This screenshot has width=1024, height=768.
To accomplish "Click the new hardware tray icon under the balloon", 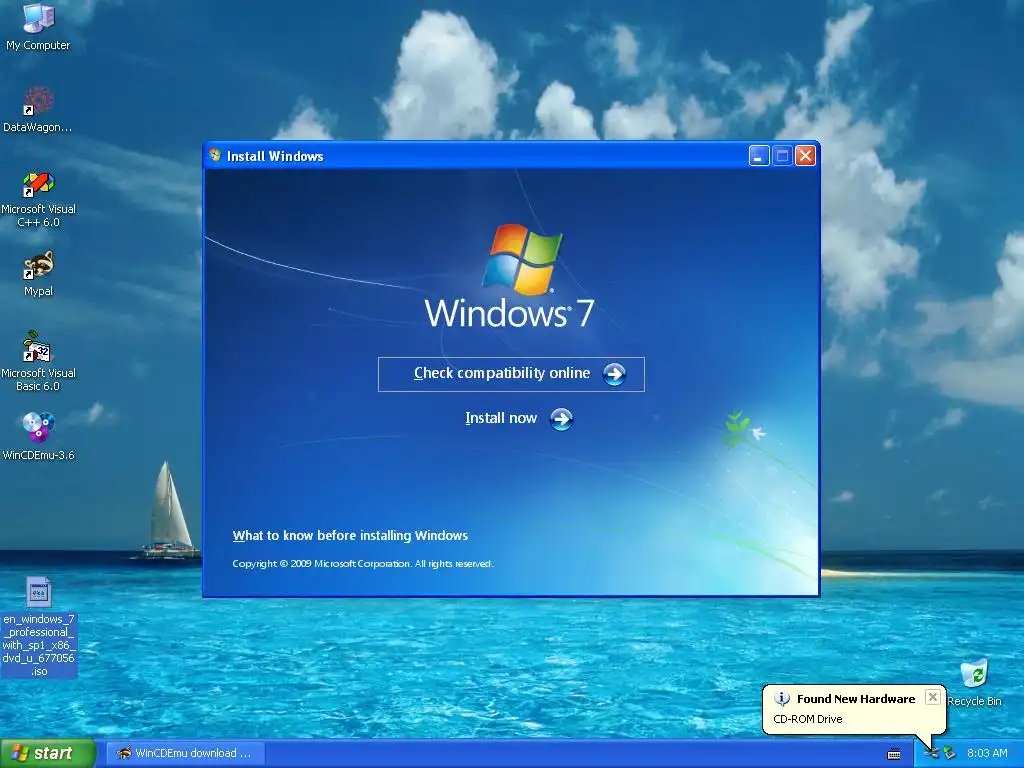I will [x=933, y=754].
